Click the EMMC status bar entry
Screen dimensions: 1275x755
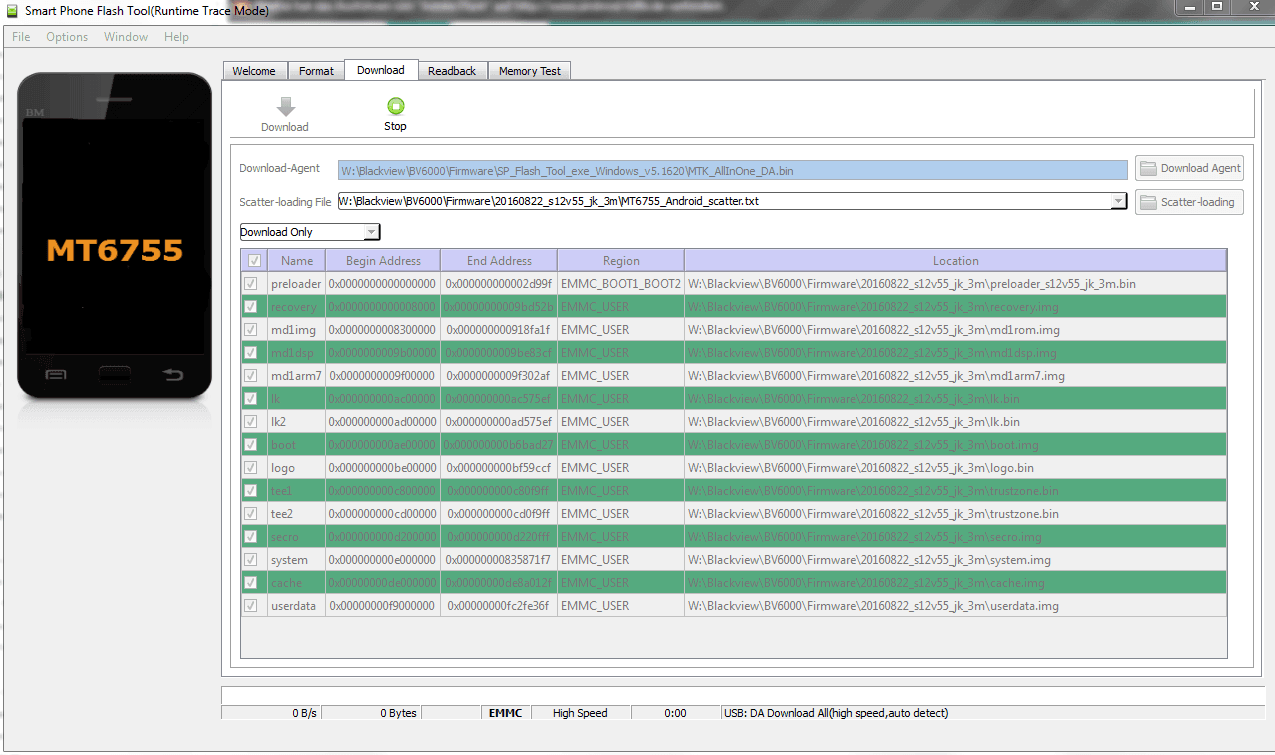click(505, 713)
